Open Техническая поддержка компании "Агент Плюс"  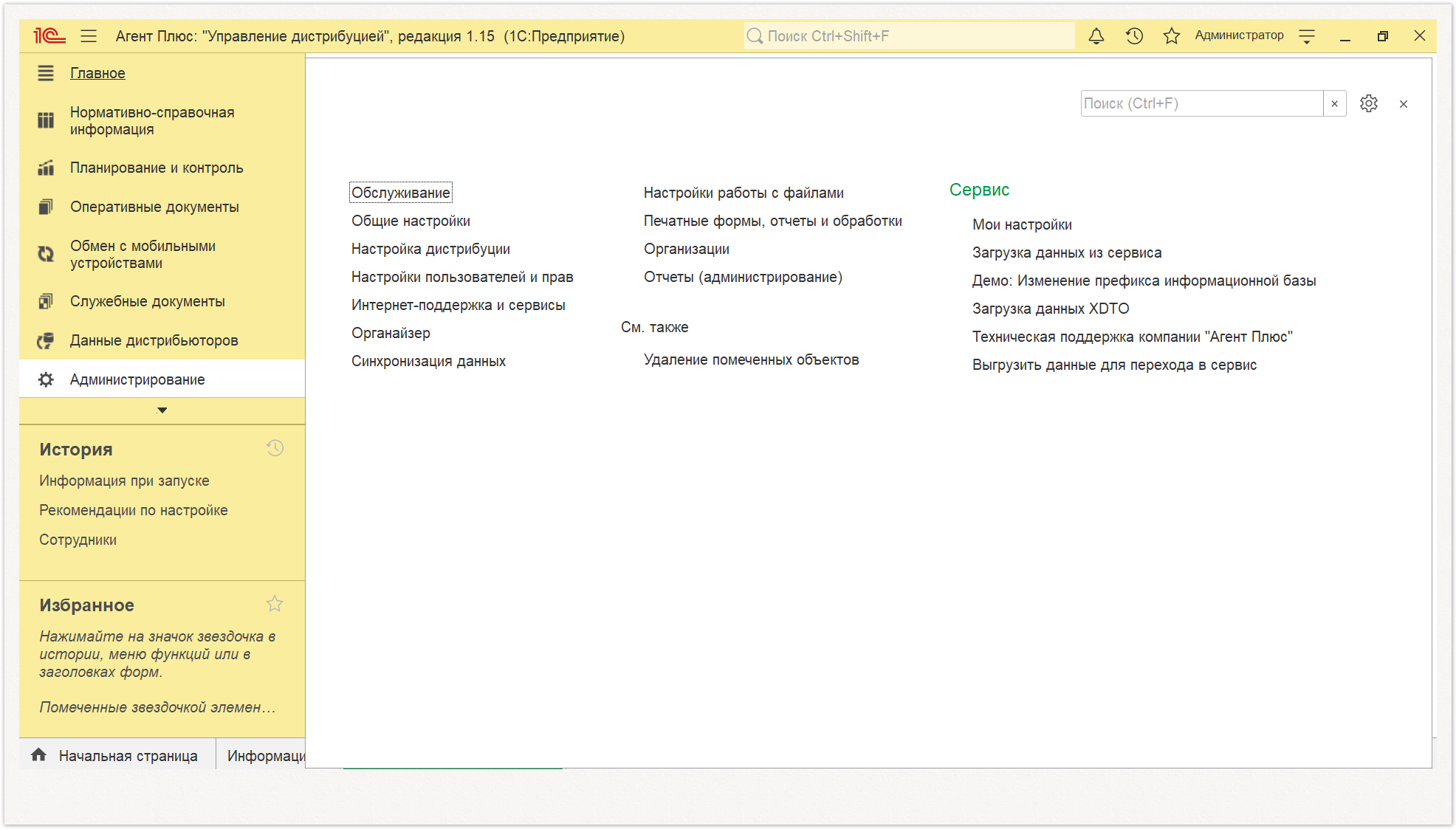pyautogui.click(x=1132, y=337)
